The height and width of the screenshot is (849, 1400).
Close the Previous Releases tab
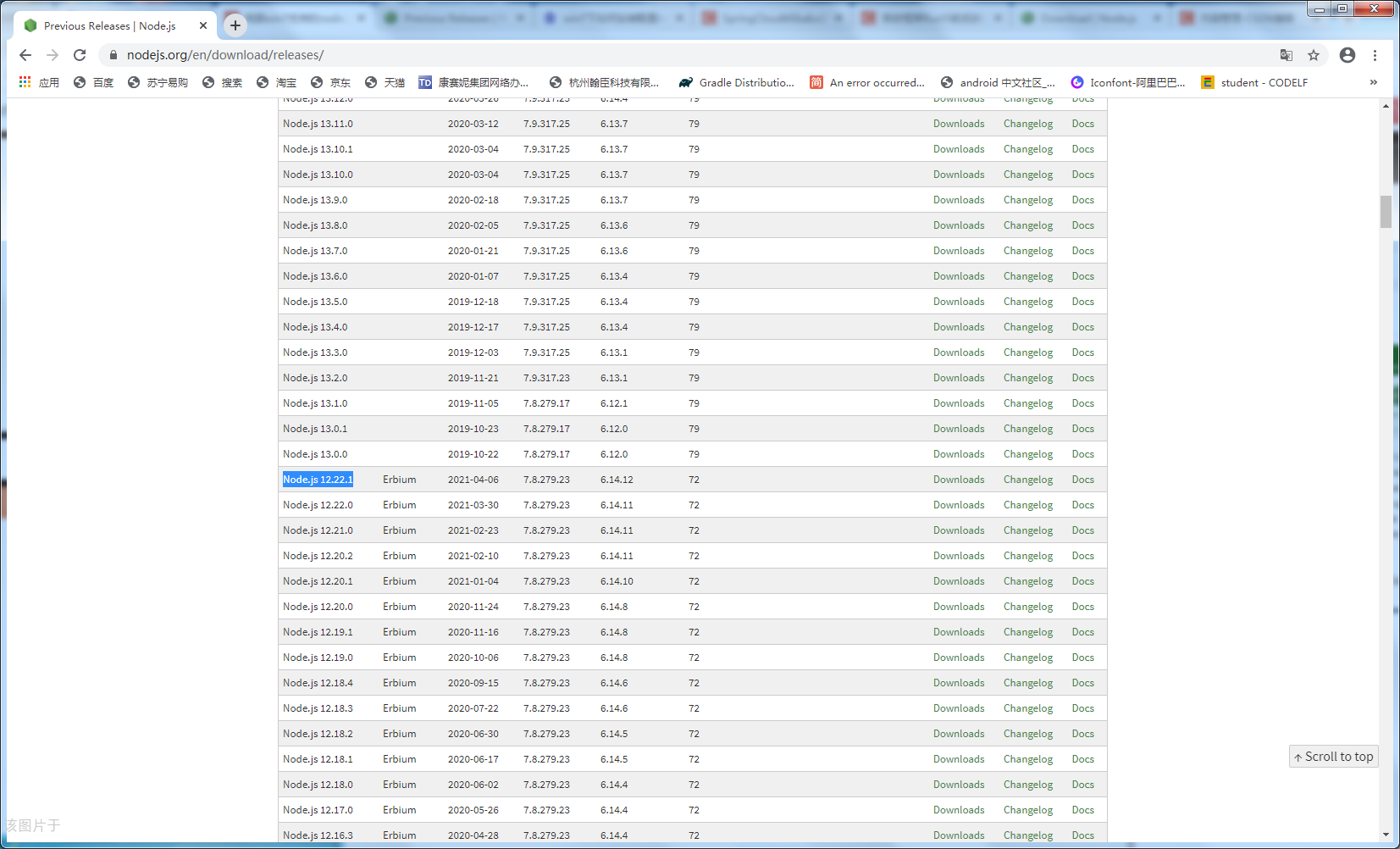(203, 25)
